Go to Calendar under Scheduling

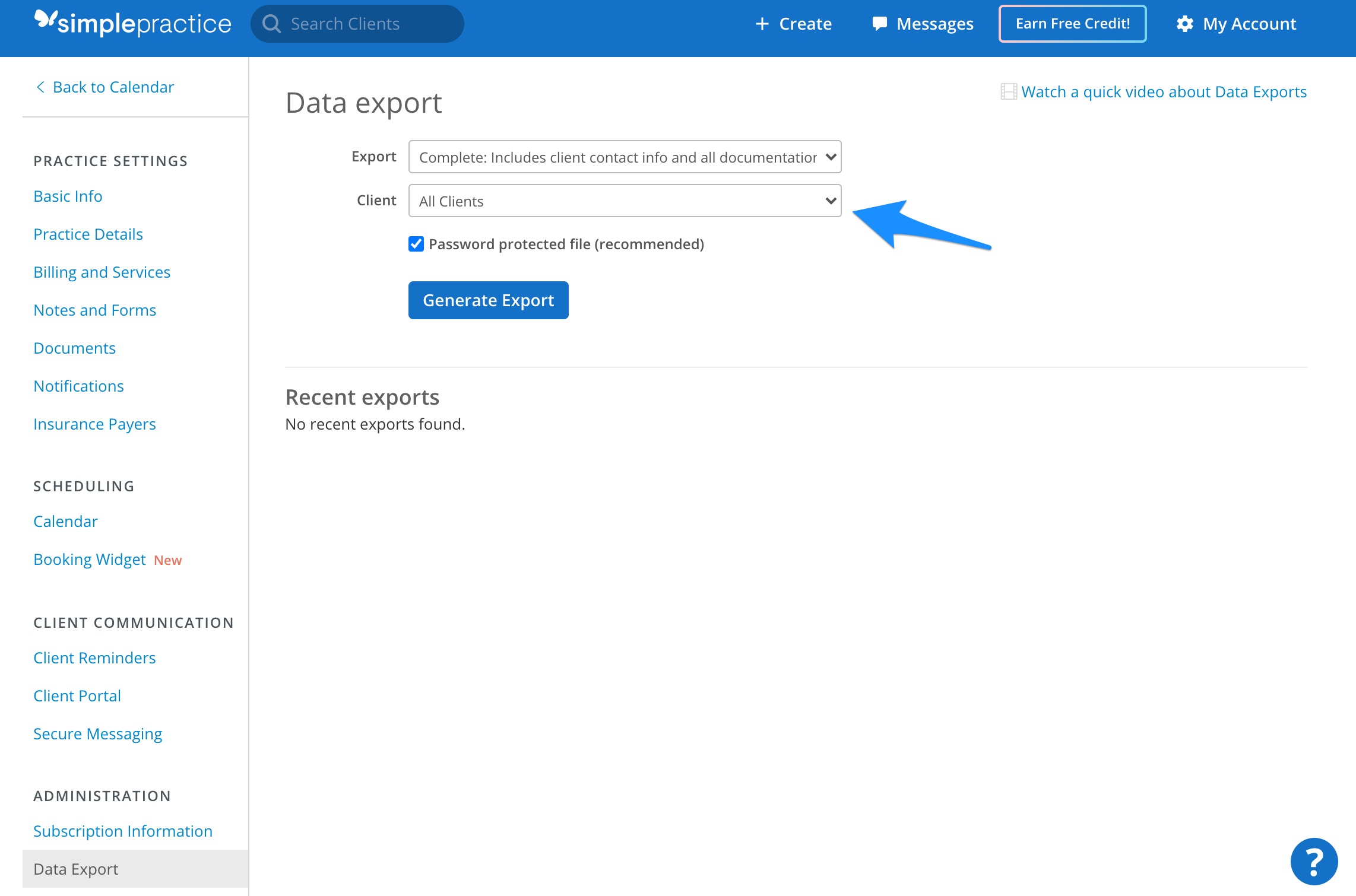(x=65, y=521)
